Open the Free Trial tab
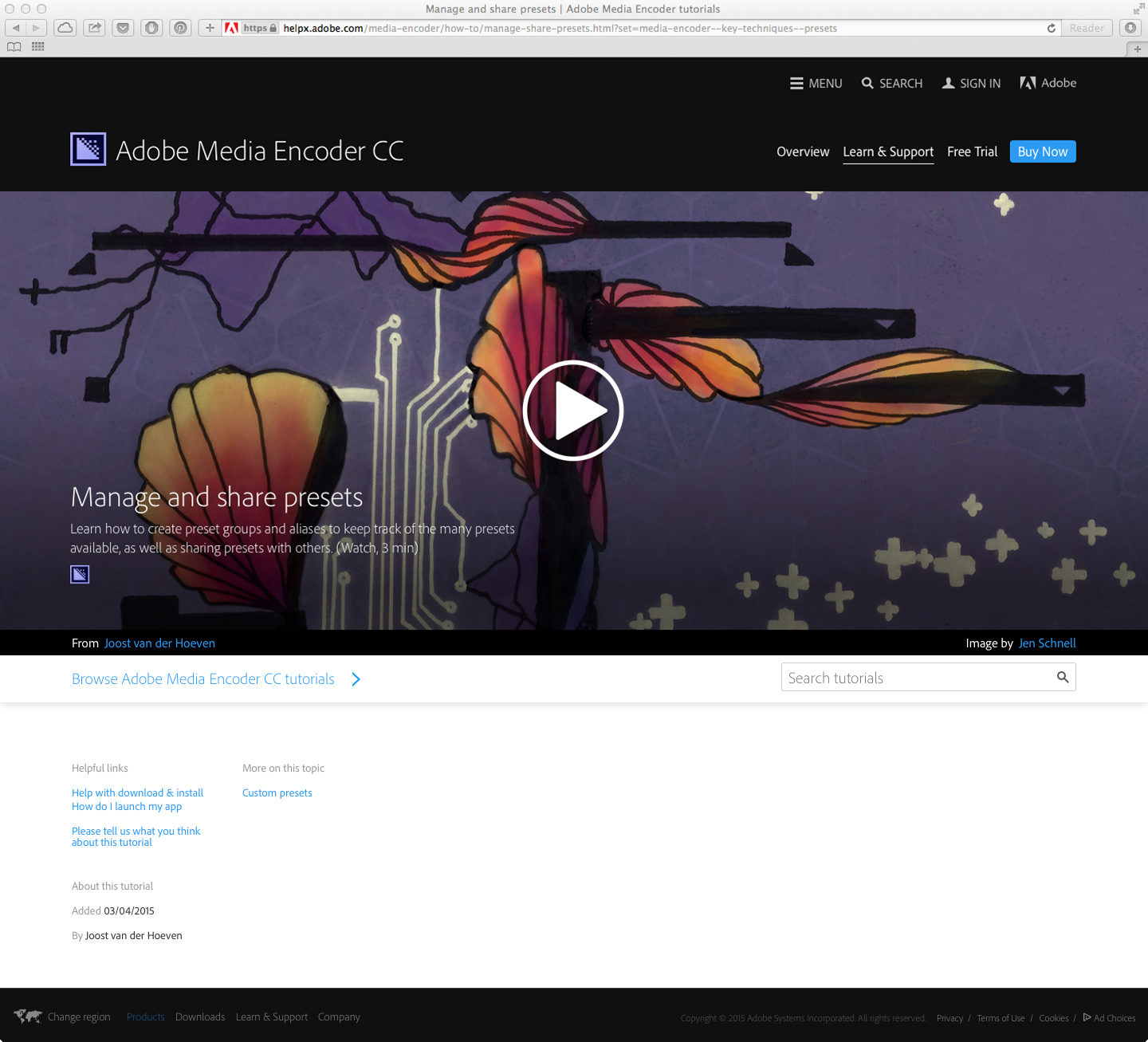Screen dimensions: 1148x1042 (x=972, y=151)
